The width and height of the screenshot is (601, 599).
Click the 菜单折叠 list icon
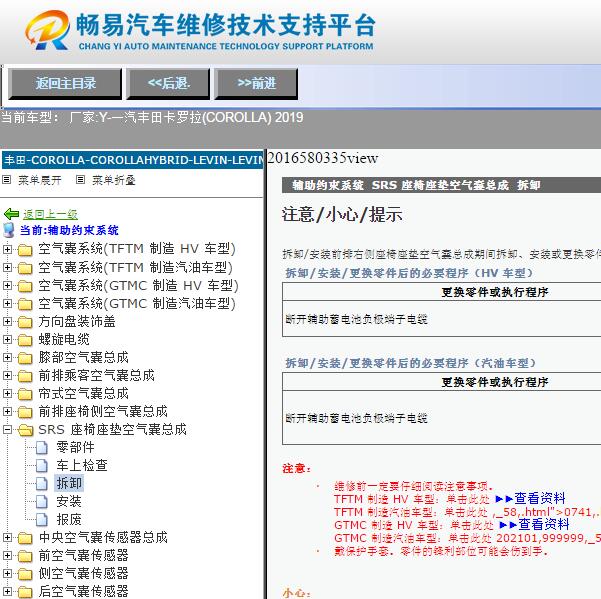80,179
